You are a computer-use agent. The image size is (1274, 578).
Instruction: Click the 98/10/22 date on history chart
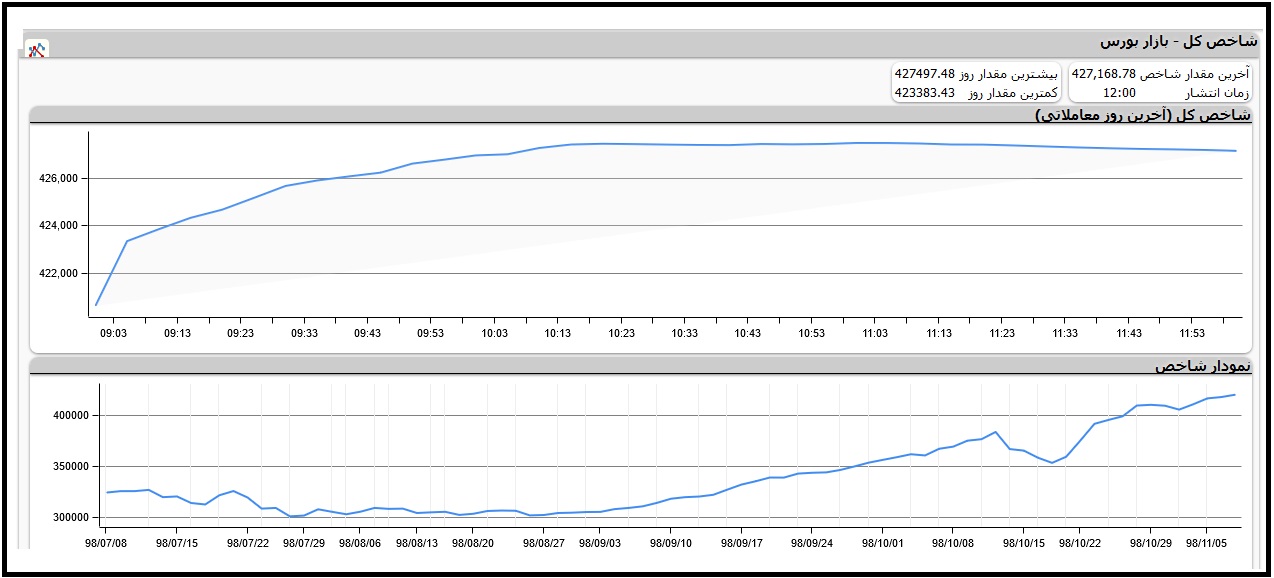1080,544
